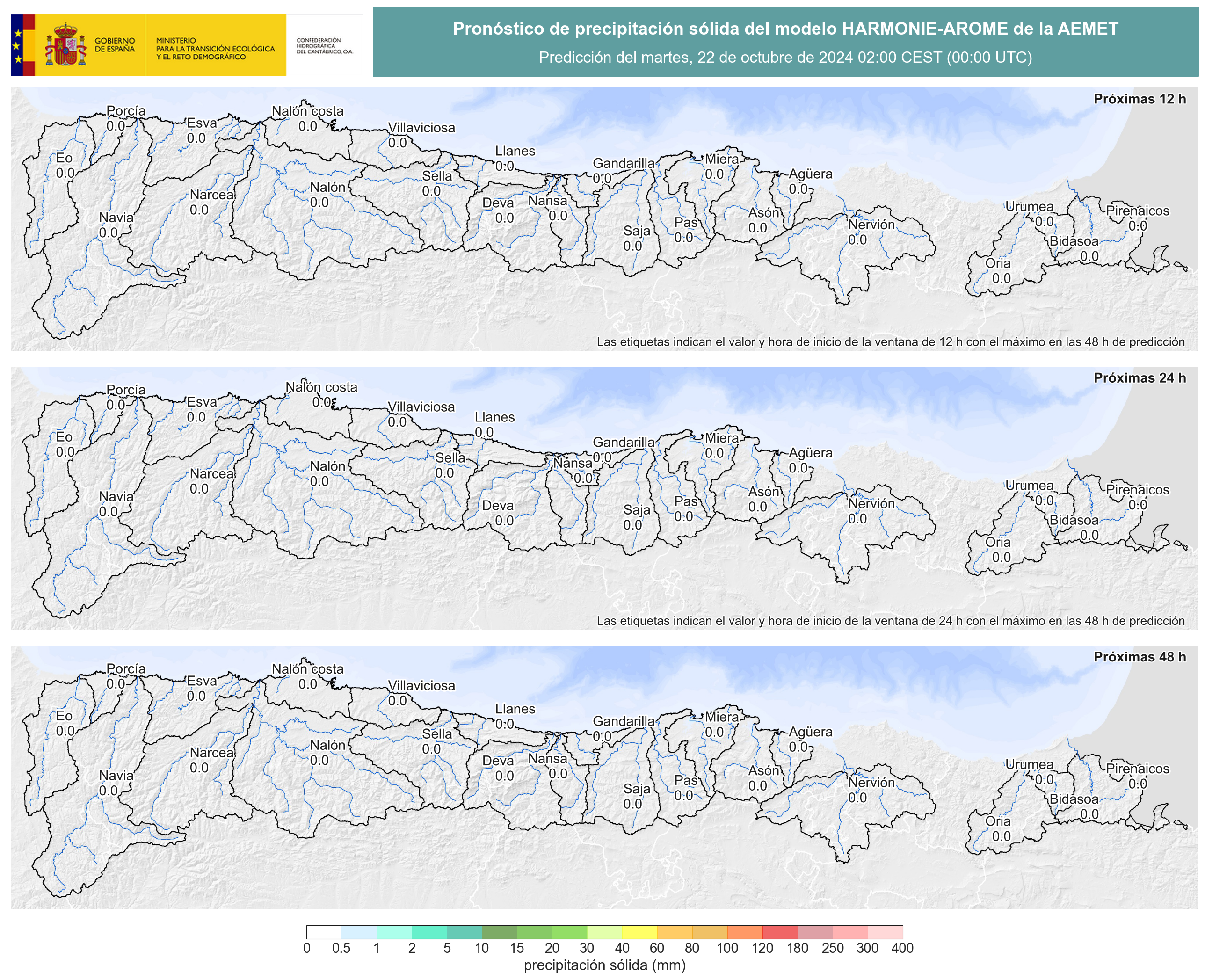Click the Nalón label in the 48 h map
The image size is (1205, 980).
pos(327,745)
